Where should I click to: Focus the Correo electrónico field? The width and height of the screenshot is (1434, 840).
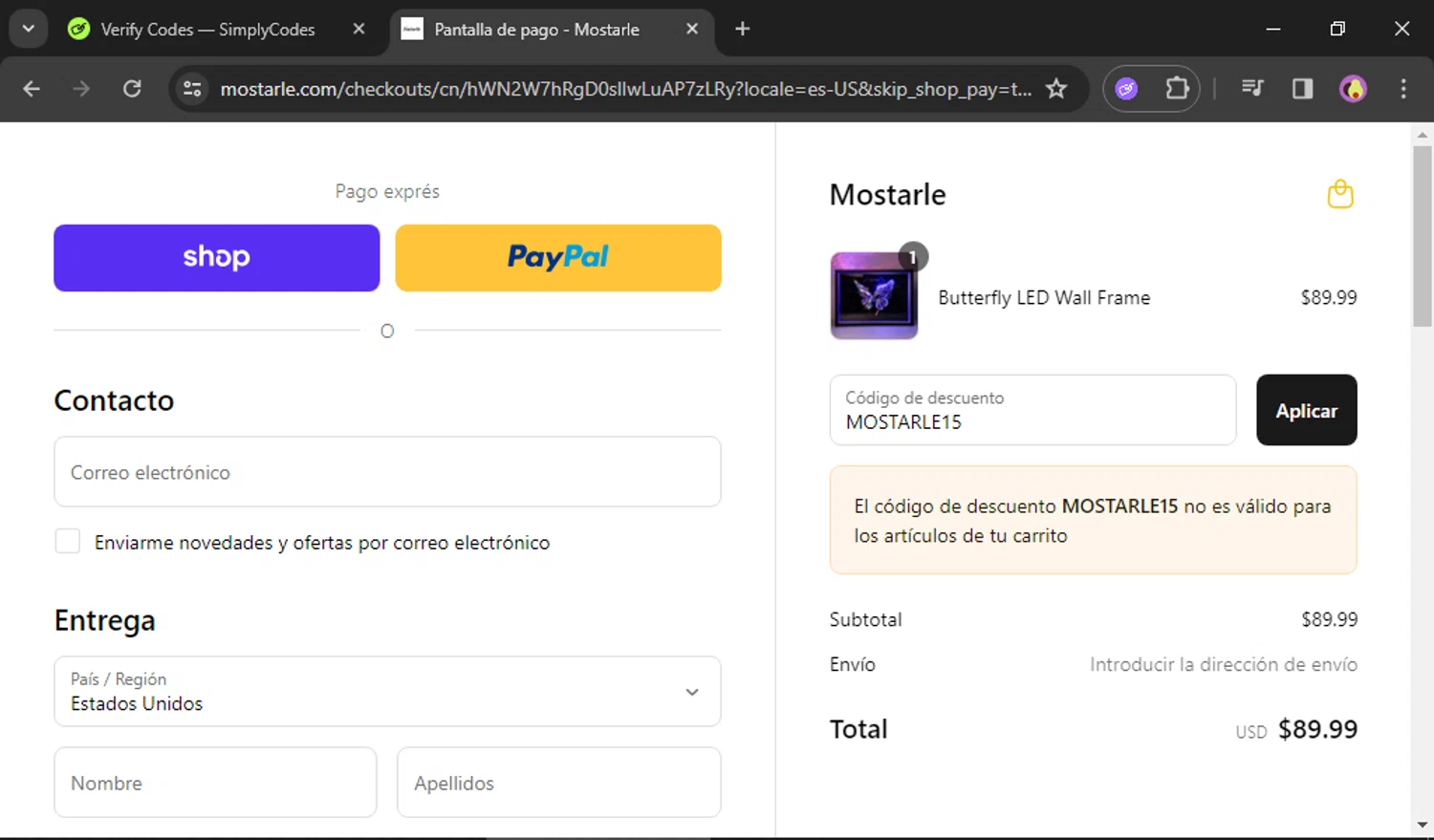pos(387,472)
